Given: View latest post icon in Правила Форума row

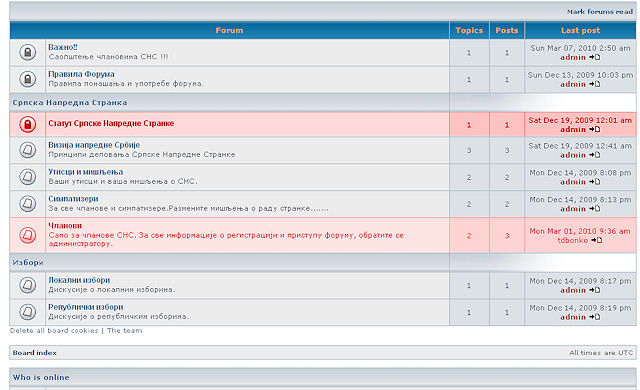Looking at the screenshot, I should click(x=595, y=84).
